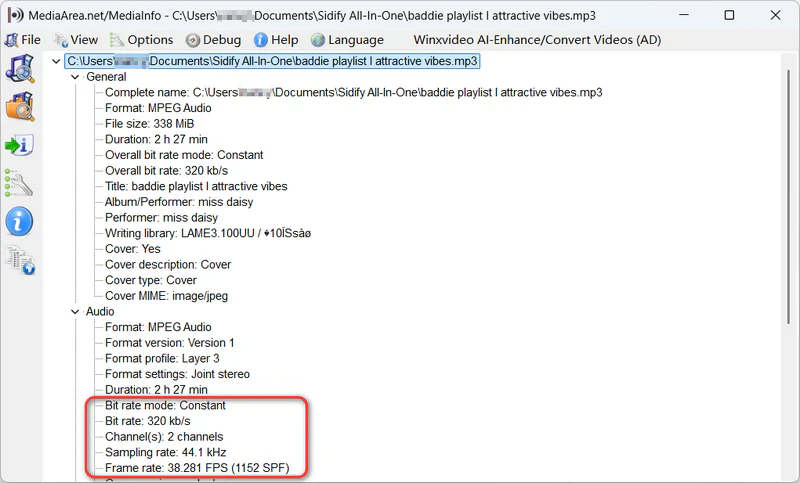This screenshot has height=483, width=800.
Task: Select Sampling rate: 44.1 kHz row
Action: [x=165, y=452]
